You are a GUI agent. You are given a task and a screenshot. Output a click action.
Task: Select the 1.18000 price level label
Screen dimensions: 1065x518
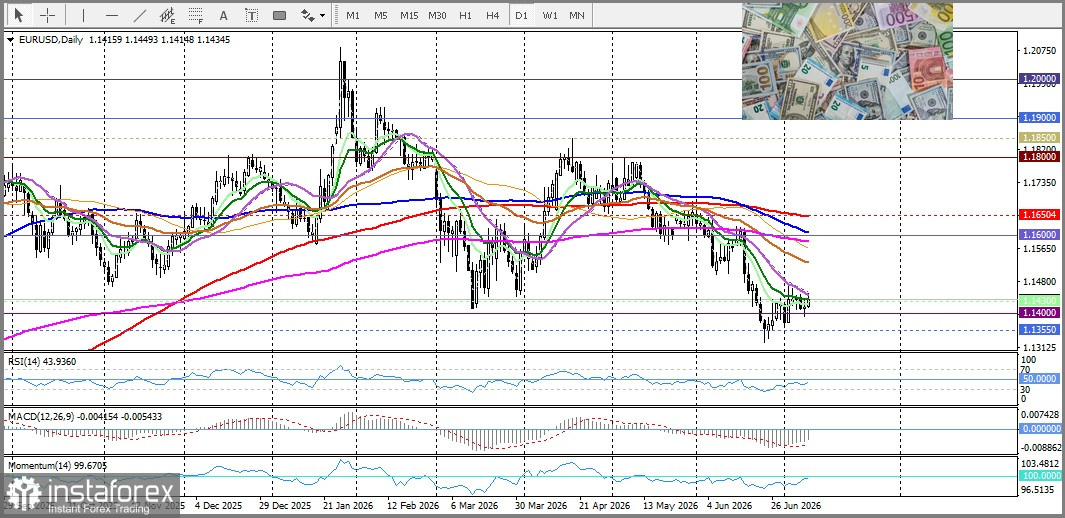[x=1041, y=157]
